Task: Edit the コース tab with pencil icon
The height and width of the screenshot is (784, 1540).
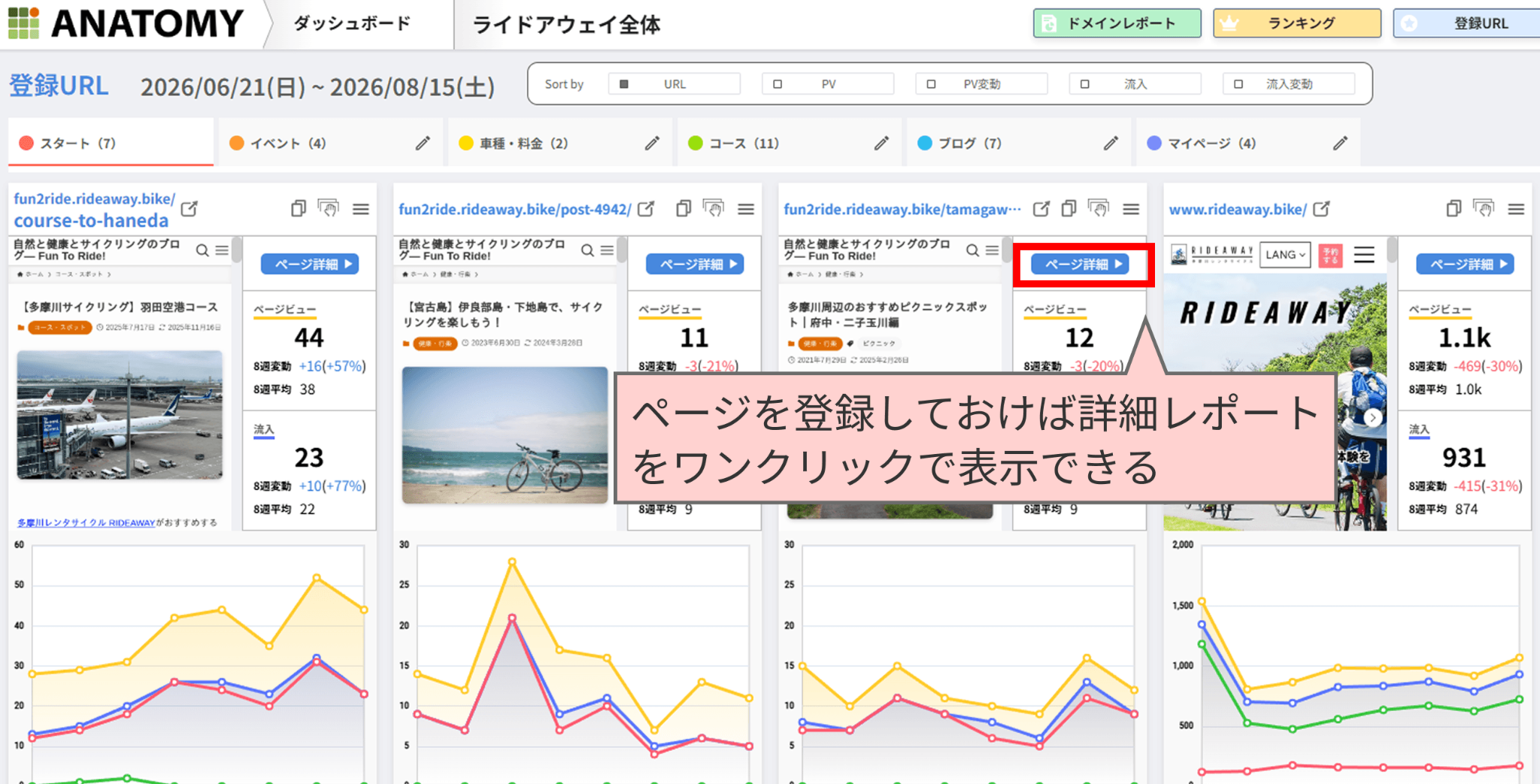Action: 882,143
